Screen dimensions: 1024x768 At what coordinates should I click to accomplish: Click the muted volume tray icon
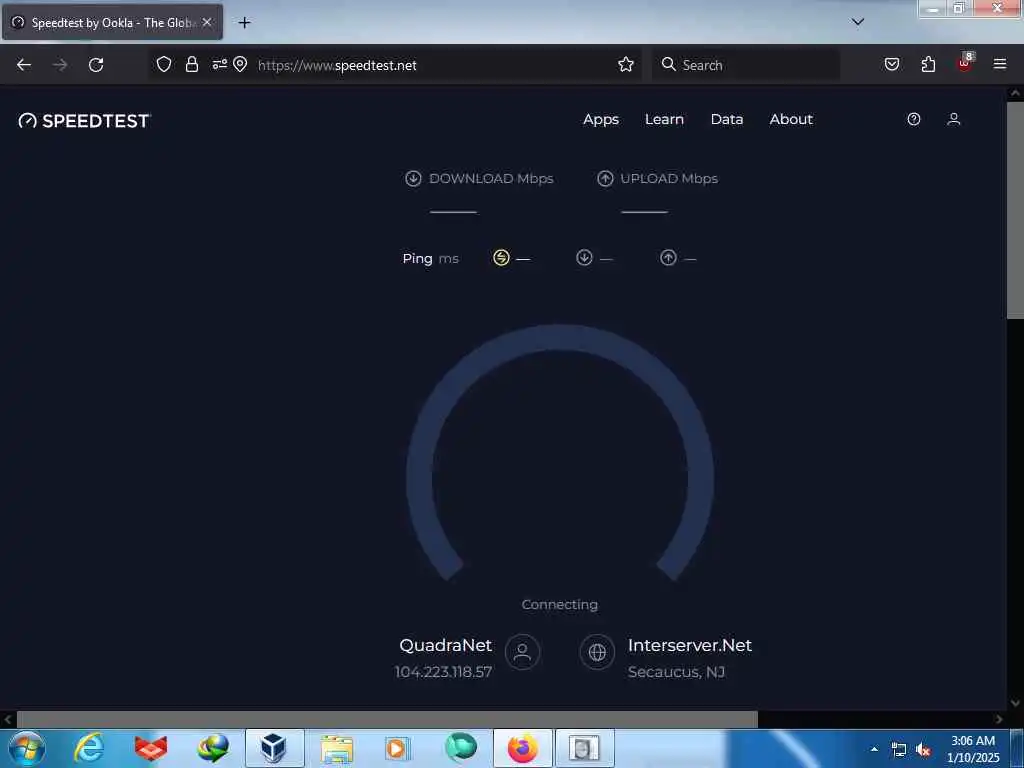(923, 750)
